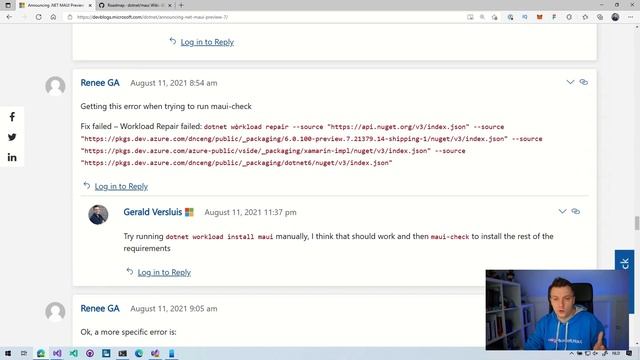
Task: Click the topmost Log in to Reply link
Action: click(207, 42)
